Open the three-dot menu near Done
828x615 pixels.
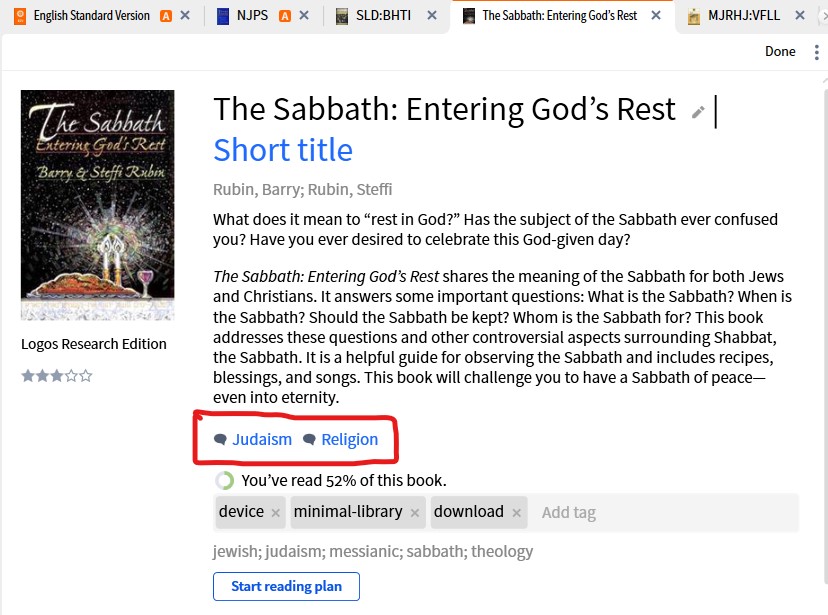(817, 51)
